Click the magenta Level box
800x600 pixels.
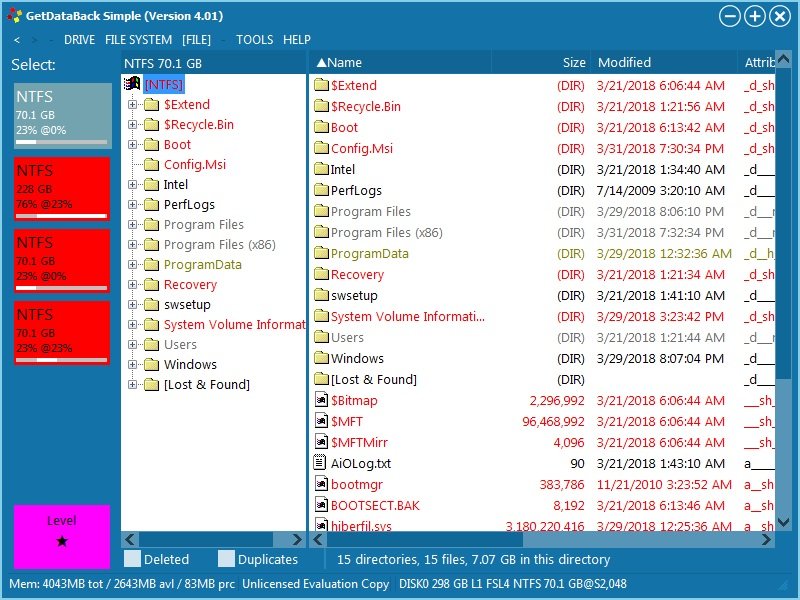coord(62,536)
